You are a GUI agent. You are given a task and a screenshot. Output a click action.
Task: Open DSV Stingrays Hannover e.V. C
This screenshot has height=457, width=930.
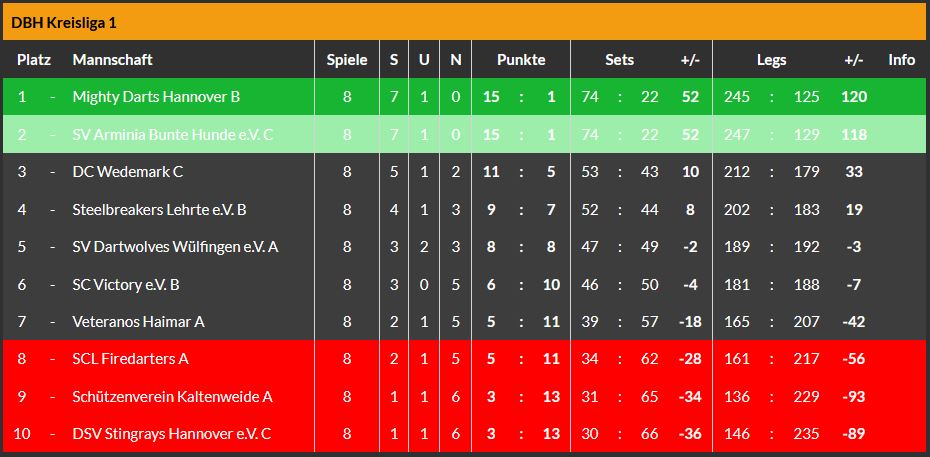tap(171, 434)
